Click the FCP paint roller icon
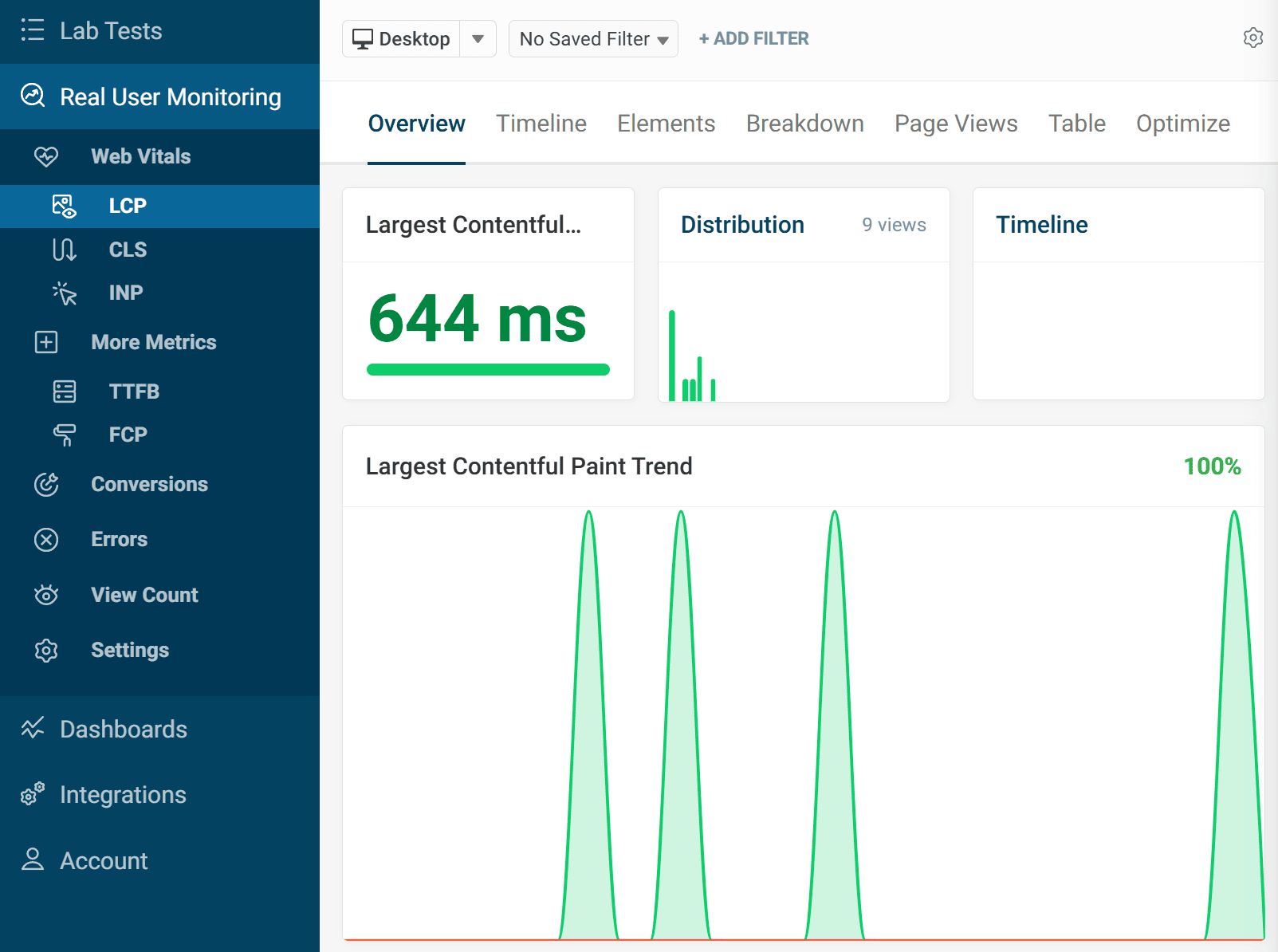 point(64,435)
